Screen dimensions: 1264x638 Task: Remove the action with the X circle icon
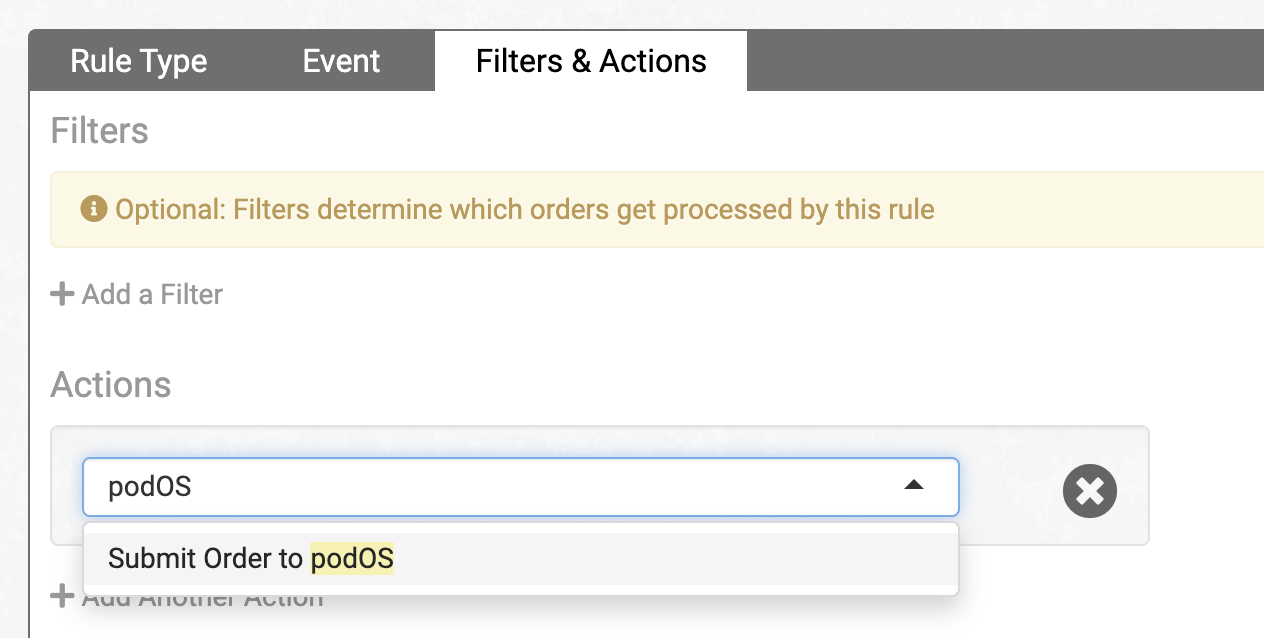pos(1089,490)
